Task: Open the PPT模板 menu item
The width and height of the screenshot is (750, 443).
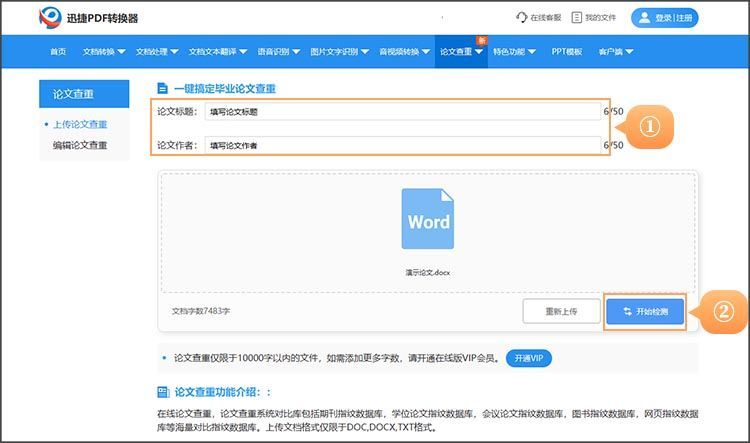Action: (x=567, y=52)
